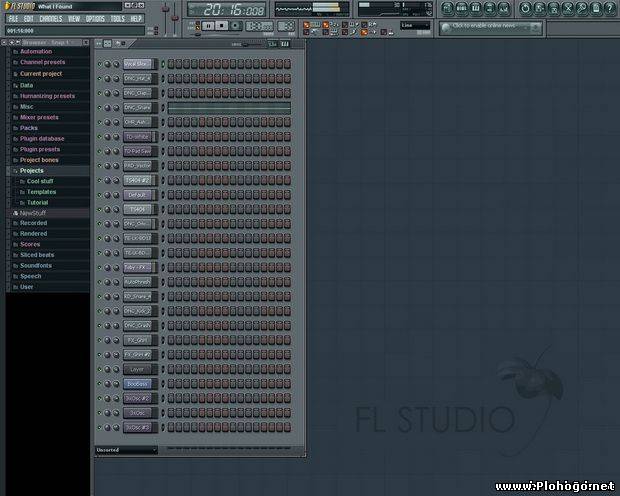
Task: Open the TOOLS menu
Action: [x=117, y=19]
